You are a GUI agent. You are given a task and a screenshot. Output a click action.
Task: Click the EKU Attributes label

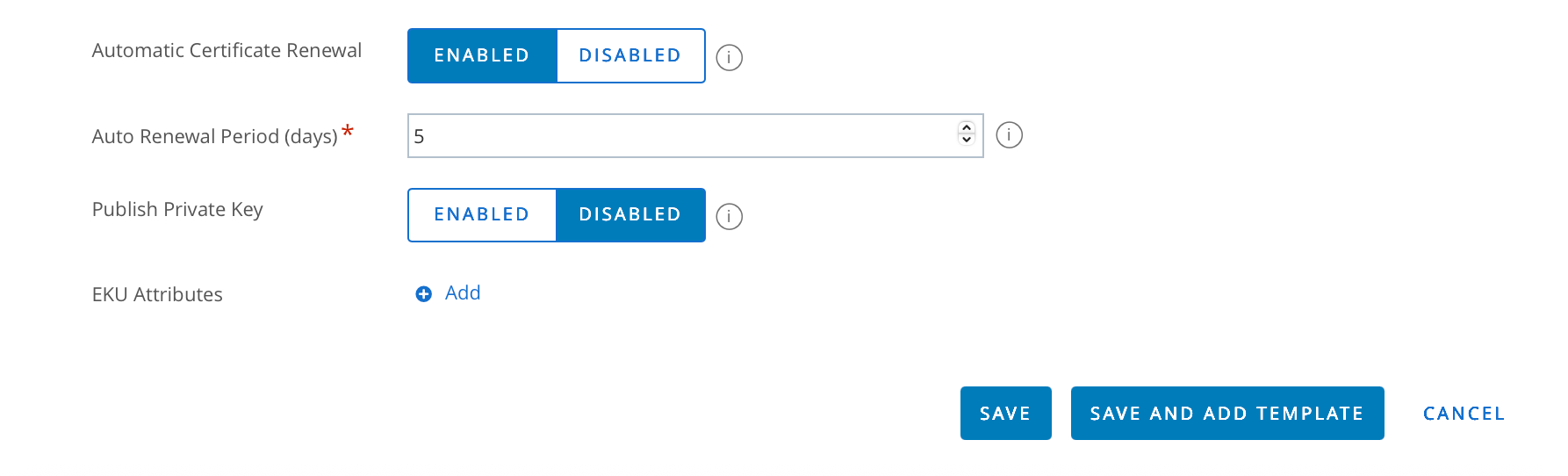click(157, 295)
